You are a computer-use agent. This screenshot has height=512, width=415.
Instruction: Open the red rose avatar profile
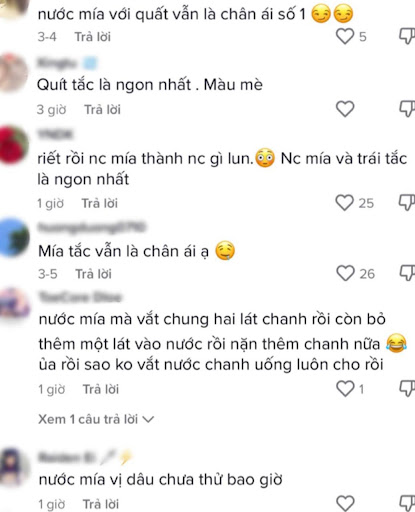click(13, 145)
